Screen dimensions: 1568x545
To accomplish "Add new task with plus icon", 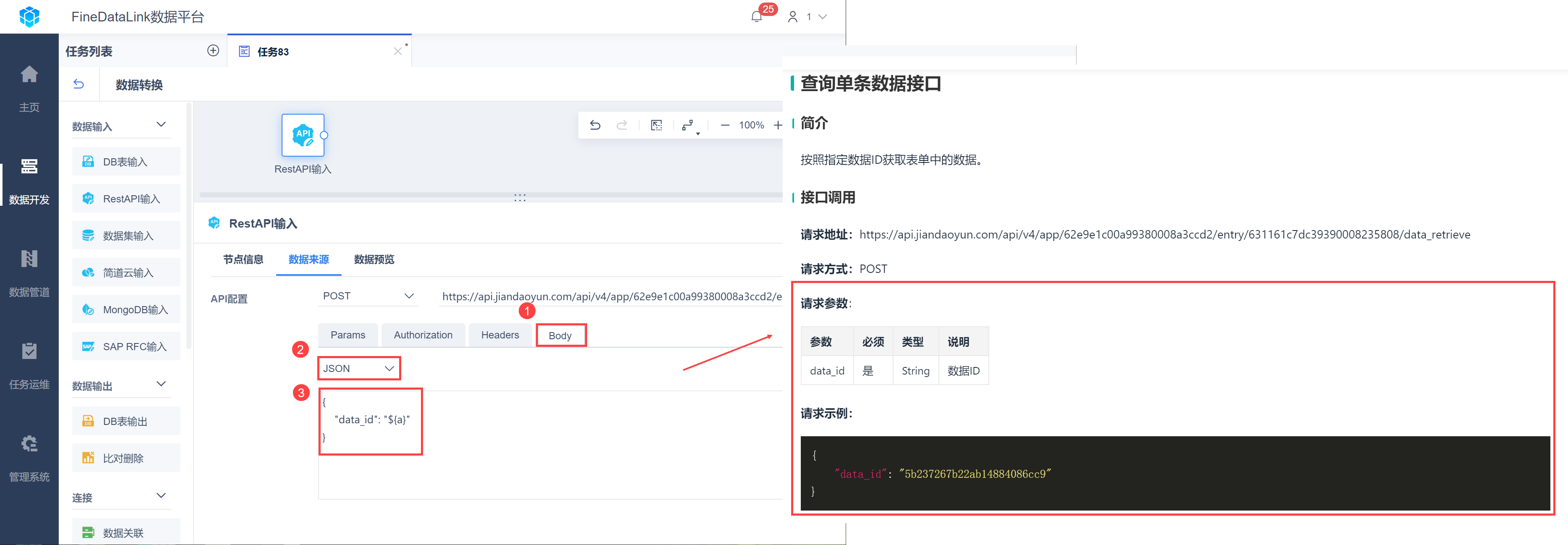I will [x=213, y=51].
